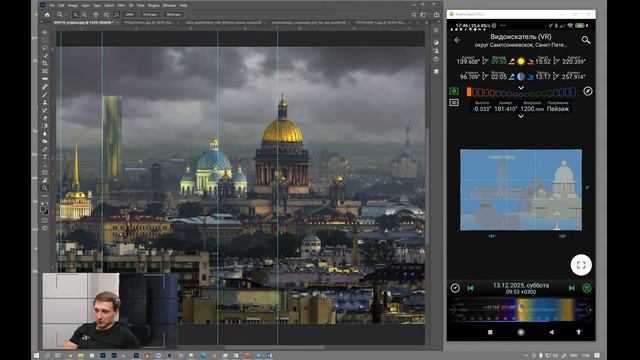Toggle the green calendar icon by date
This screenshot has width=640, height=360.
[x=587, y=288]
